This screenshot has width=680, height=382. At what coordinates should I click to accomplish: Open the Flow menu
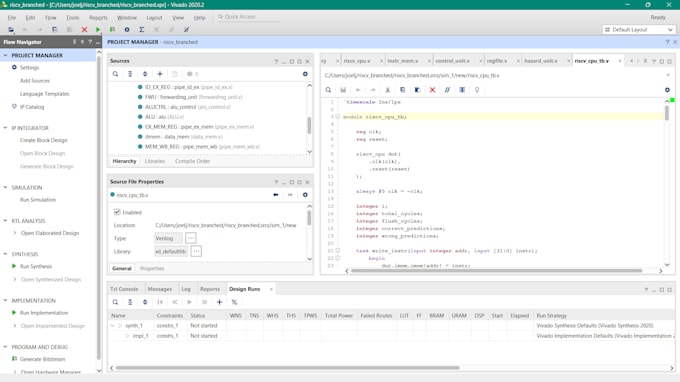tap(50, 18)
